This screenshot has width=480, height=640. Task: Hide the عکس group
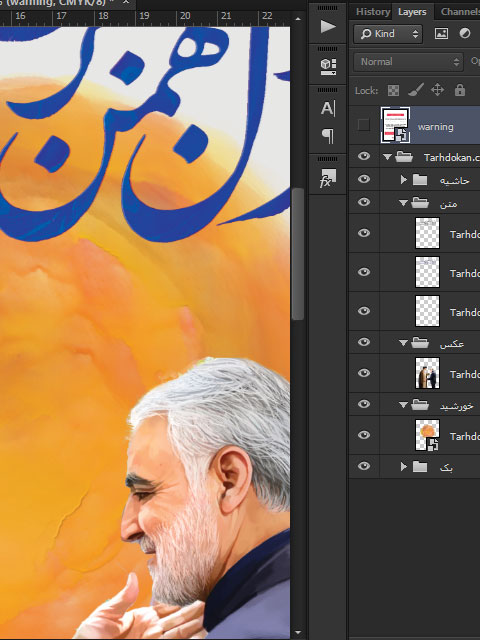coord(364,342)
